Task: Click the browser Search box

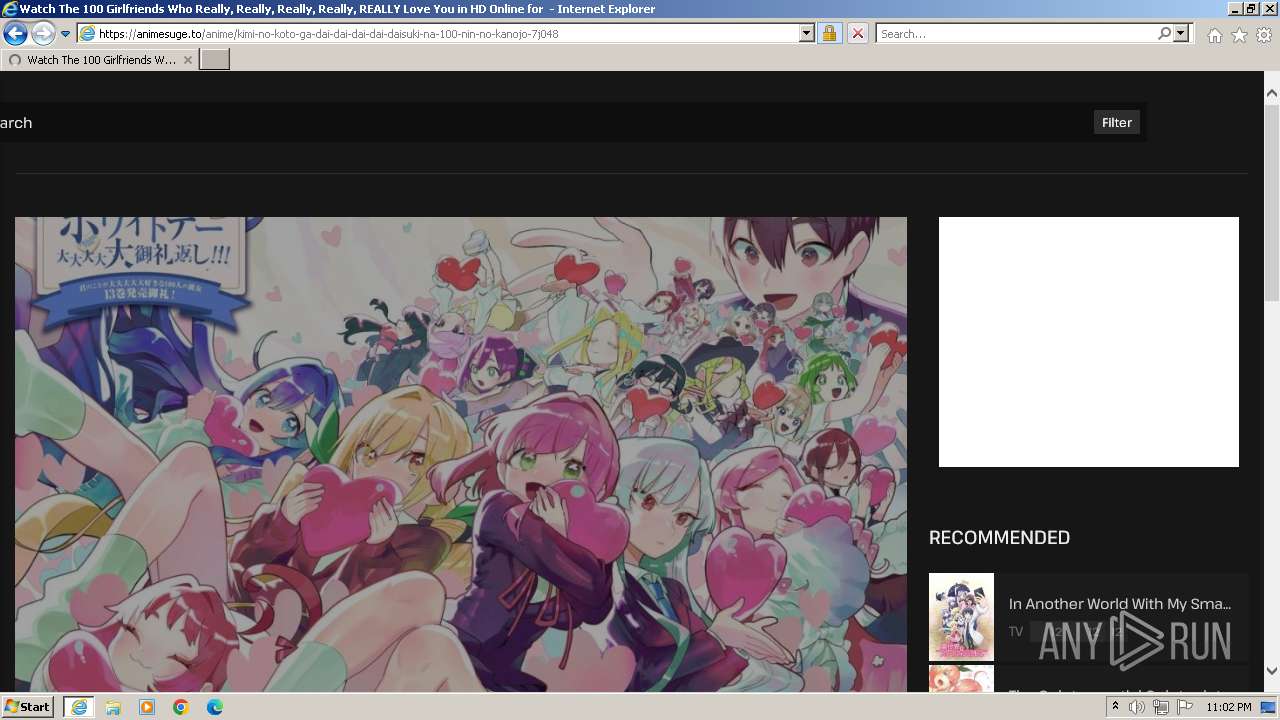Action: 1015,33
